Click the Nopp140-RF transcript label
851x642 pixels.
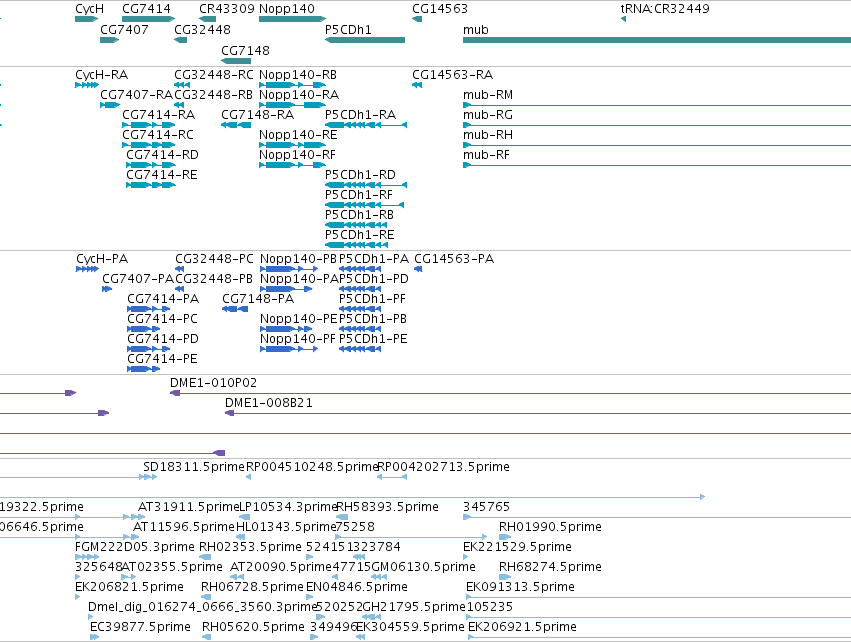[x=297, y=155]
